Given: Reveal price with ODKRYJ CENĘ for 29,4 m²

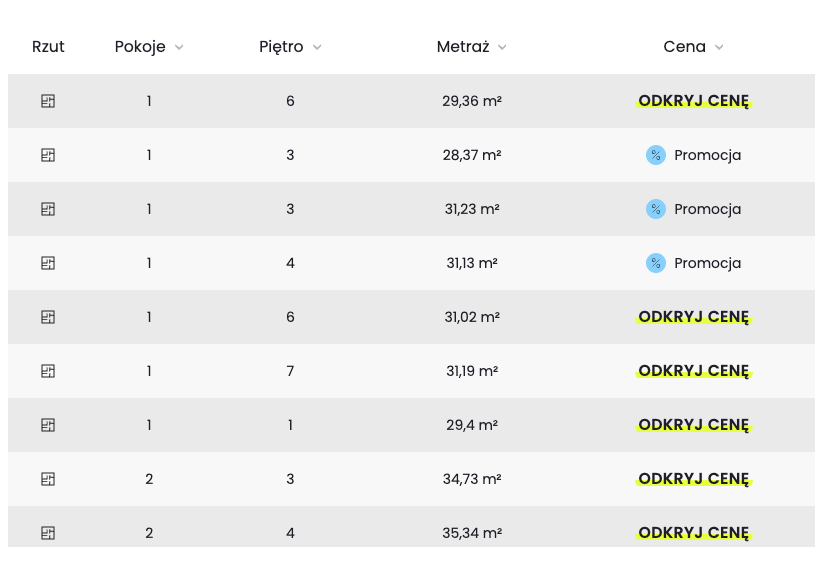Looking at the screenshot, I should coord(693,425).
